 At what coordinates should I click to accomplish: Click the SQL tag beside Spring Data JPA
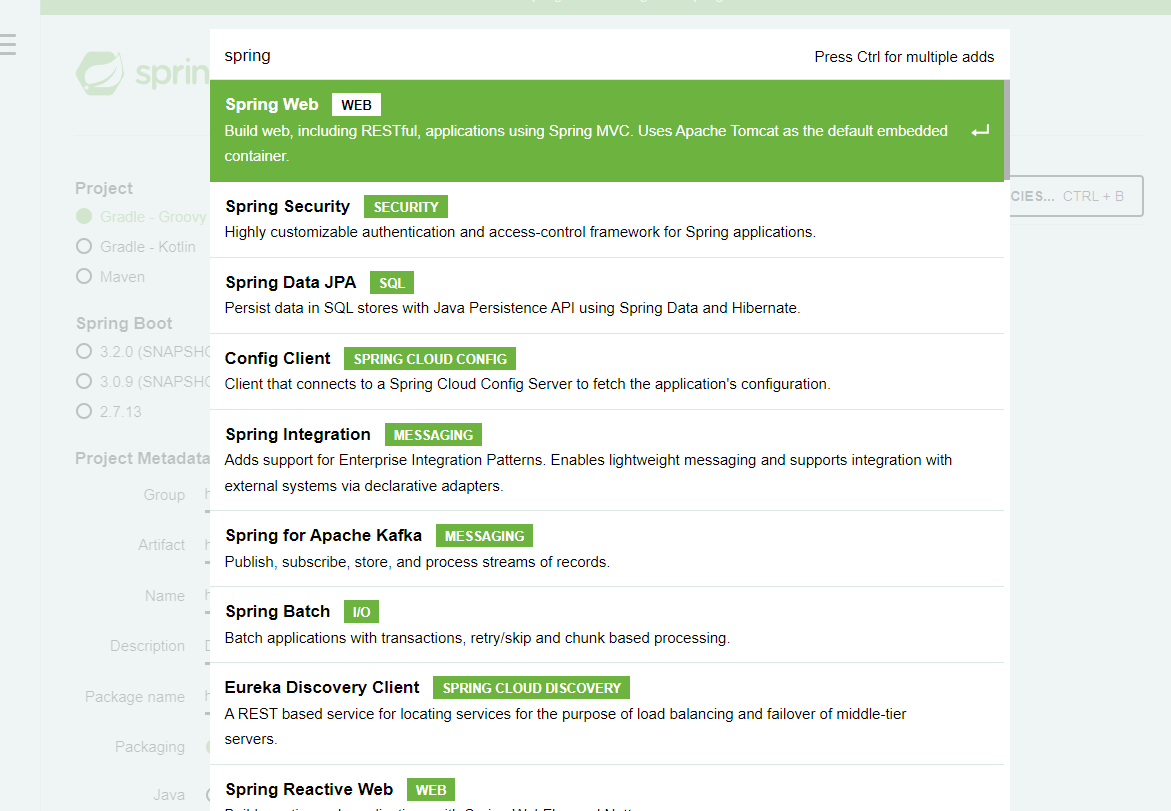click(391, 283)
